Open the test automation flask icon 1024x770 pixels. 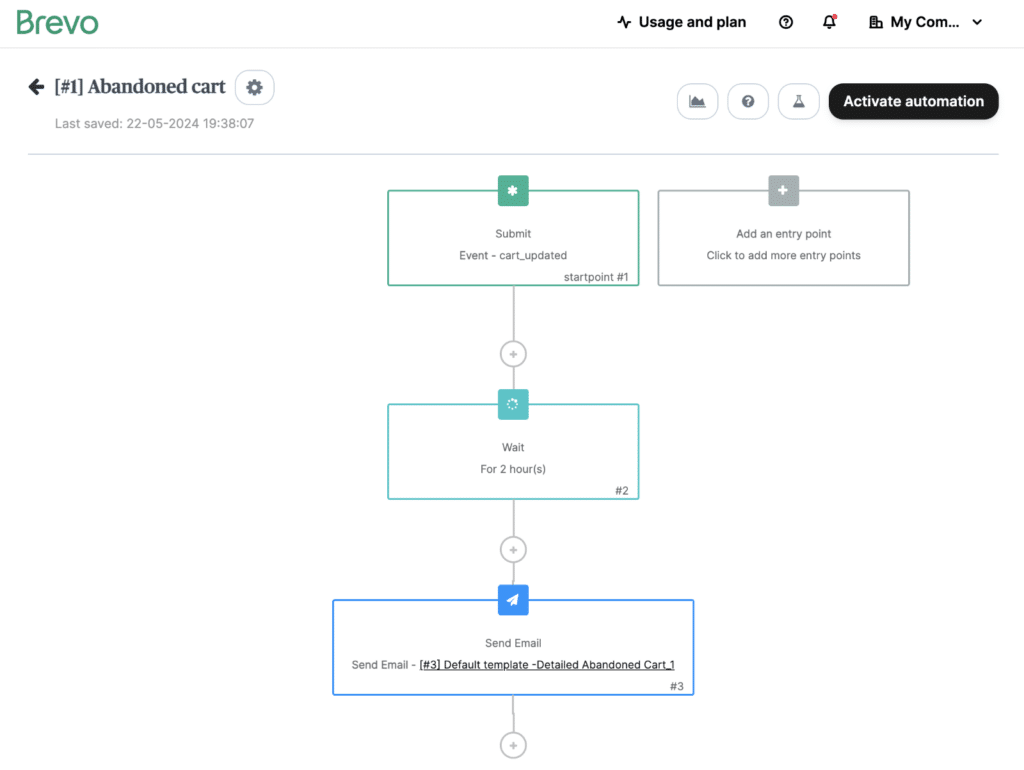click(x=798, y=101)
